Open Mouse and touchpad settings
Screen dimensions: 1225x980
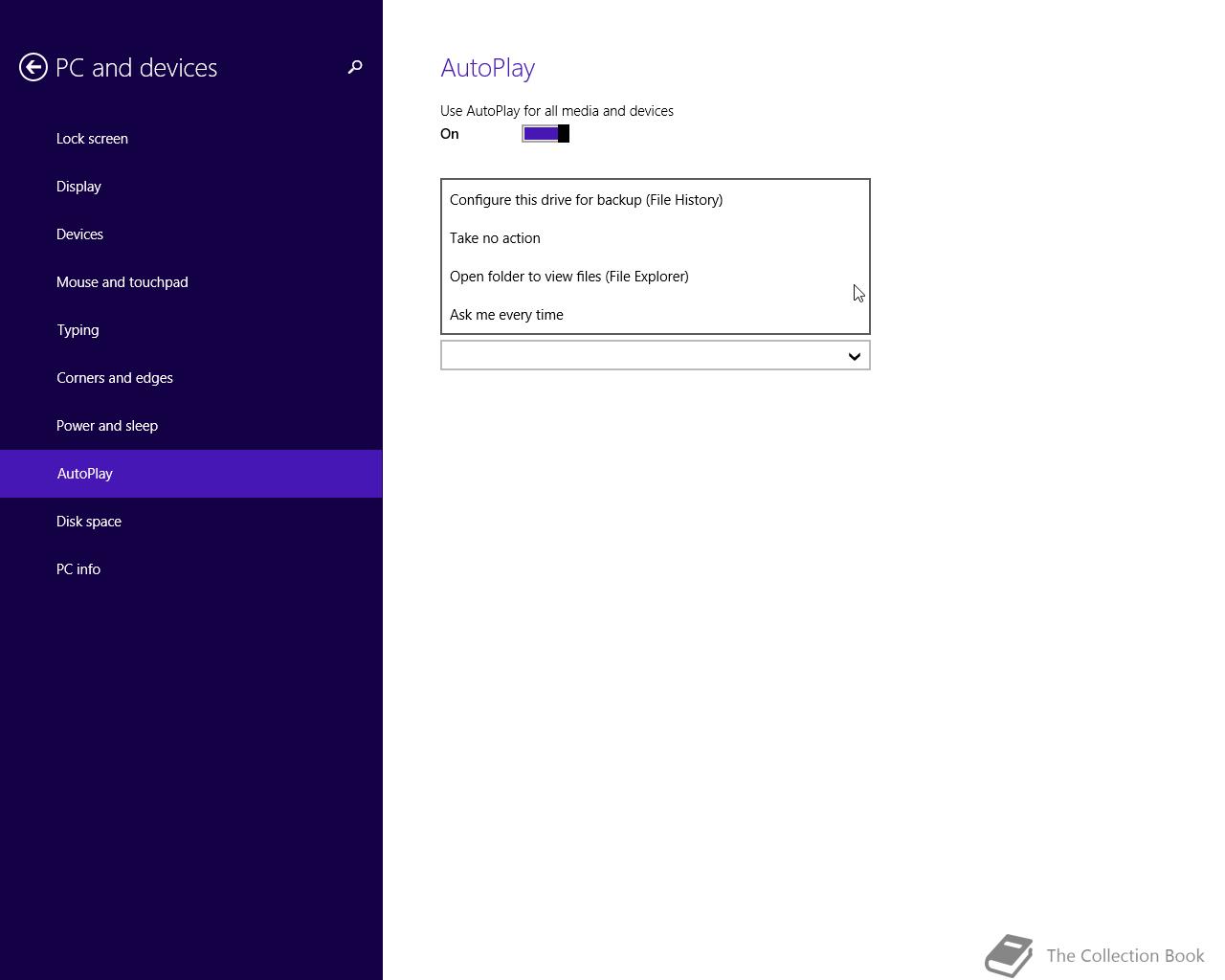[x=191, y=282]
